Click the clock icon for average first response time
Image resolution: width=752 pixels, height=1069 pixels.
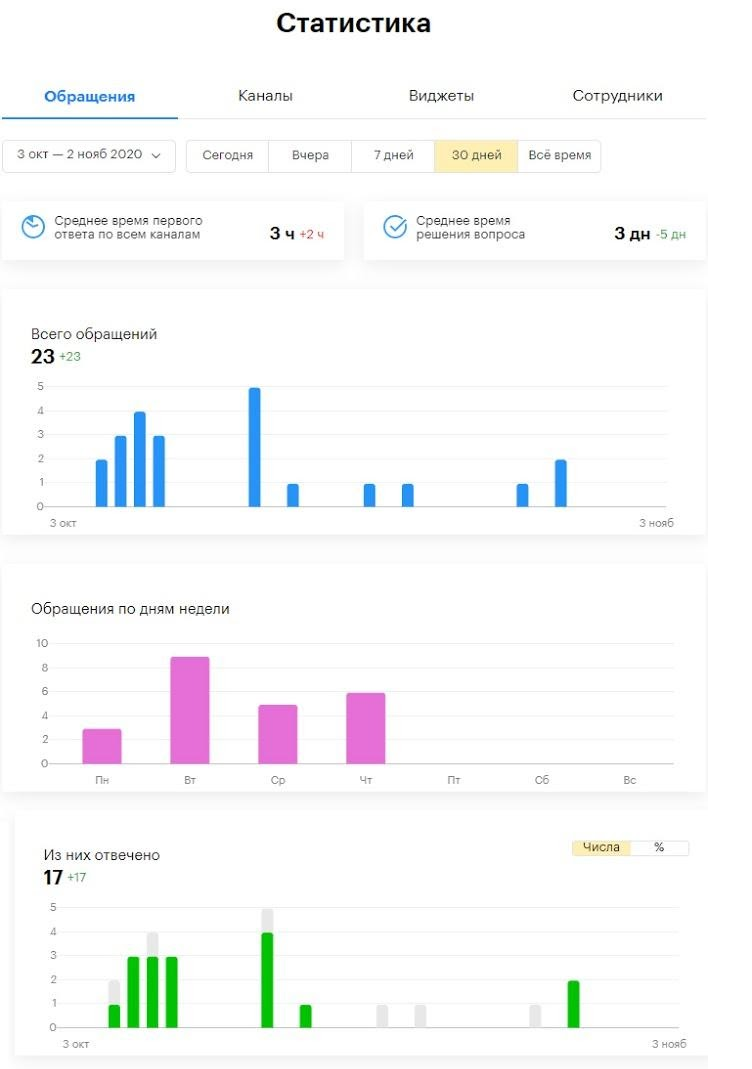click(33, 227)
